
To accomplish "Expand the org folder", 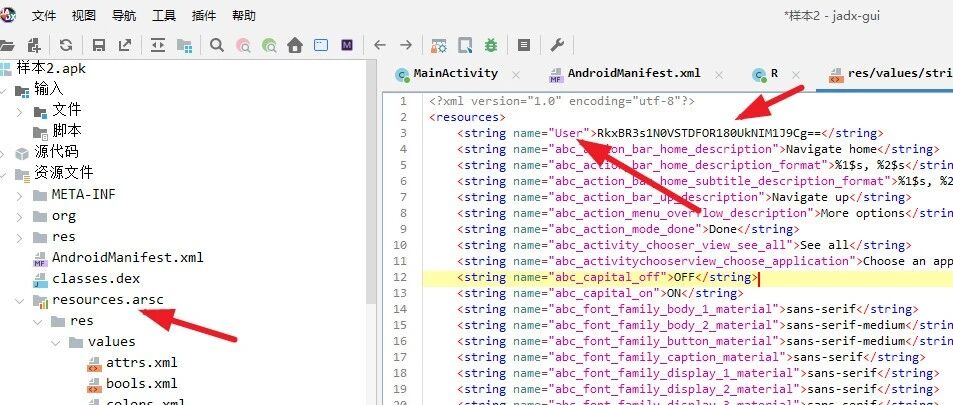I will point(19,217).
